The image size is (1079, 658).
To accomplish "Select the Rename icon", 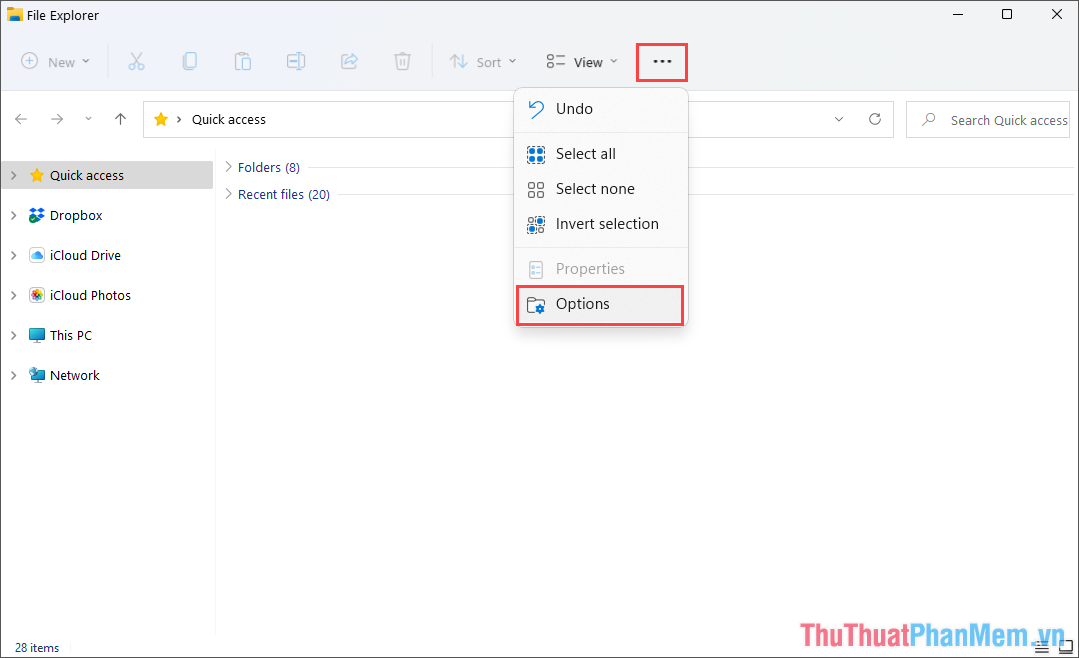I will (296, 61).
